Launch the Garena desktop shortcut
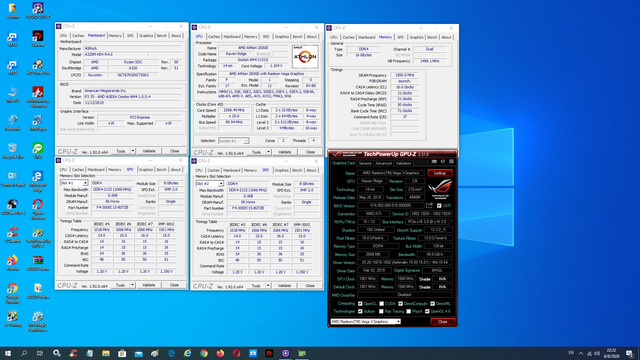This screenshot has width=640, height=360. [x=38, y=39]
